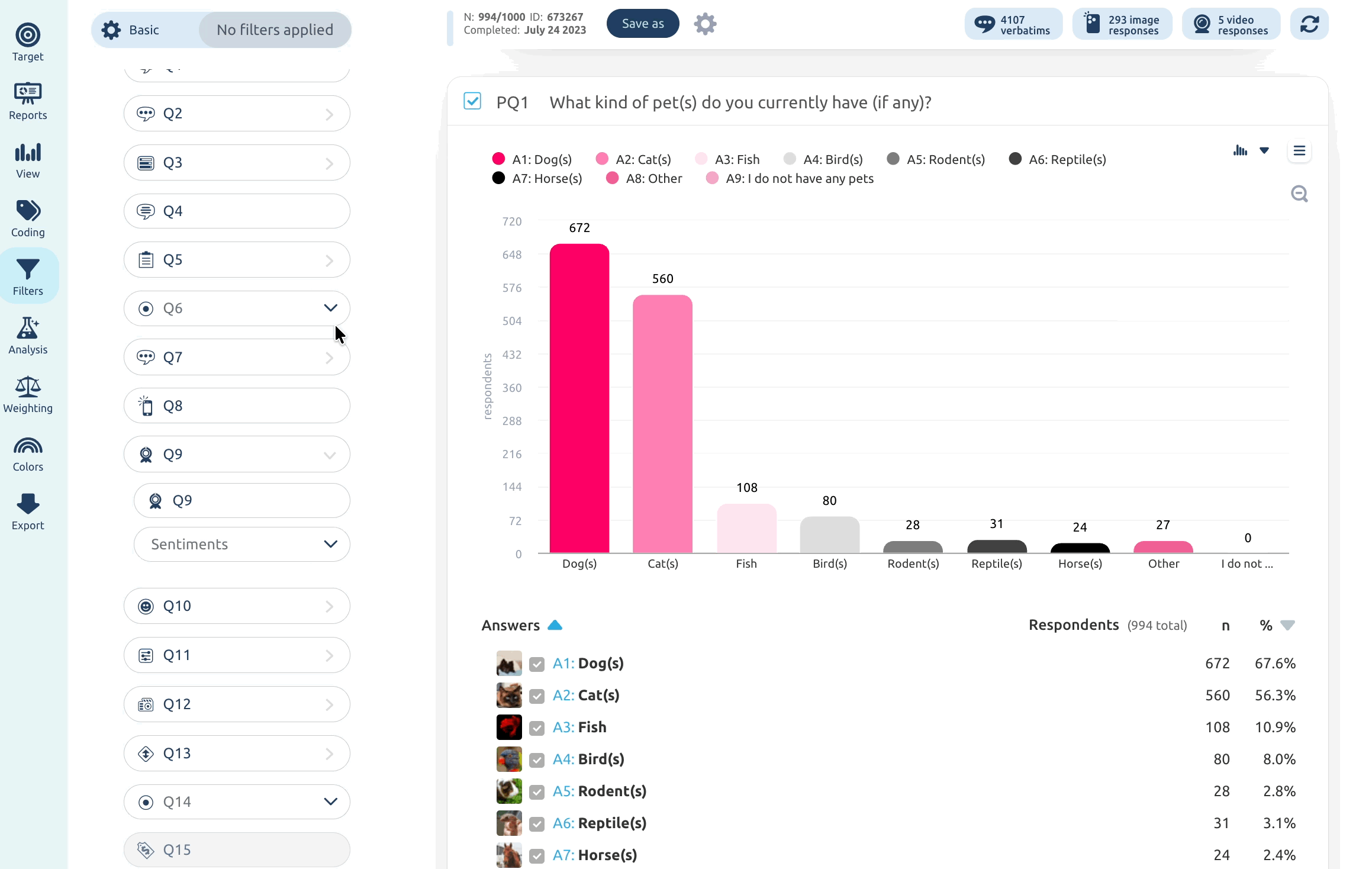The width and height of the screenshot is (1372, 869).
Task: Open the Coding section
Action: click(28, 218)
